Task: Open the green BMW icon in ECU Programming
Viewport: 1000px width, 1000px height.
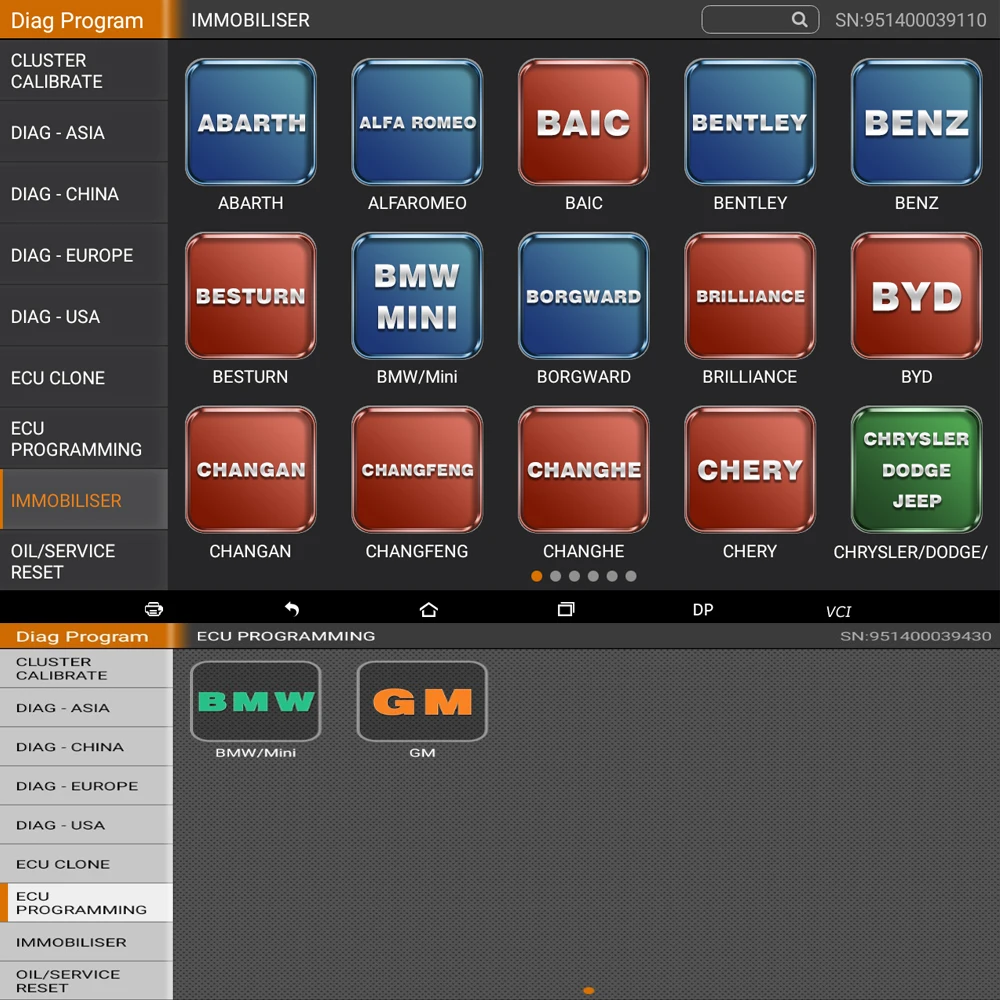Action: point(256,701)
